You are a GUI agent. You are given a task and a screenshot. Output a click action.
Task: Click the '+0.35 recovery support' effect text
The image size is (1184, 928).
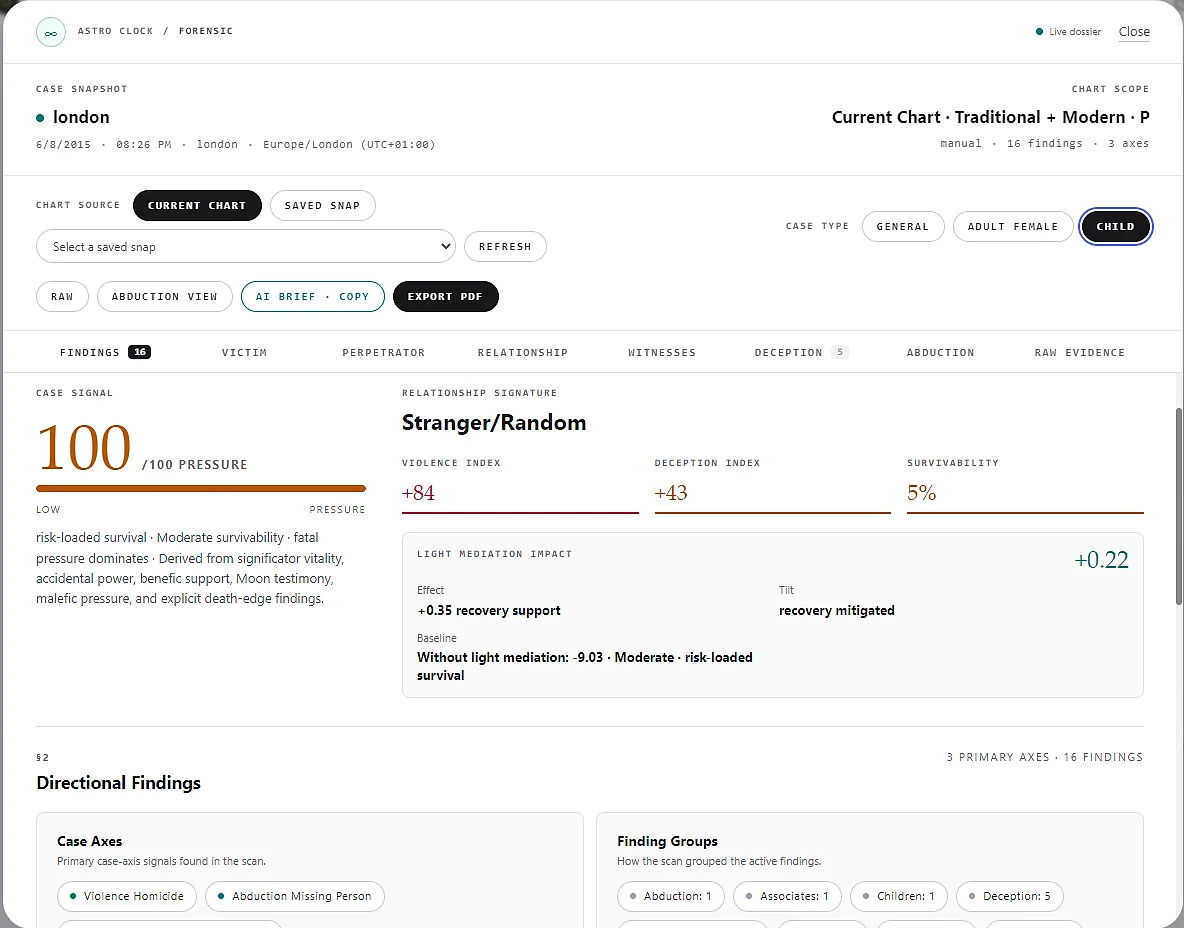[489, 610]
